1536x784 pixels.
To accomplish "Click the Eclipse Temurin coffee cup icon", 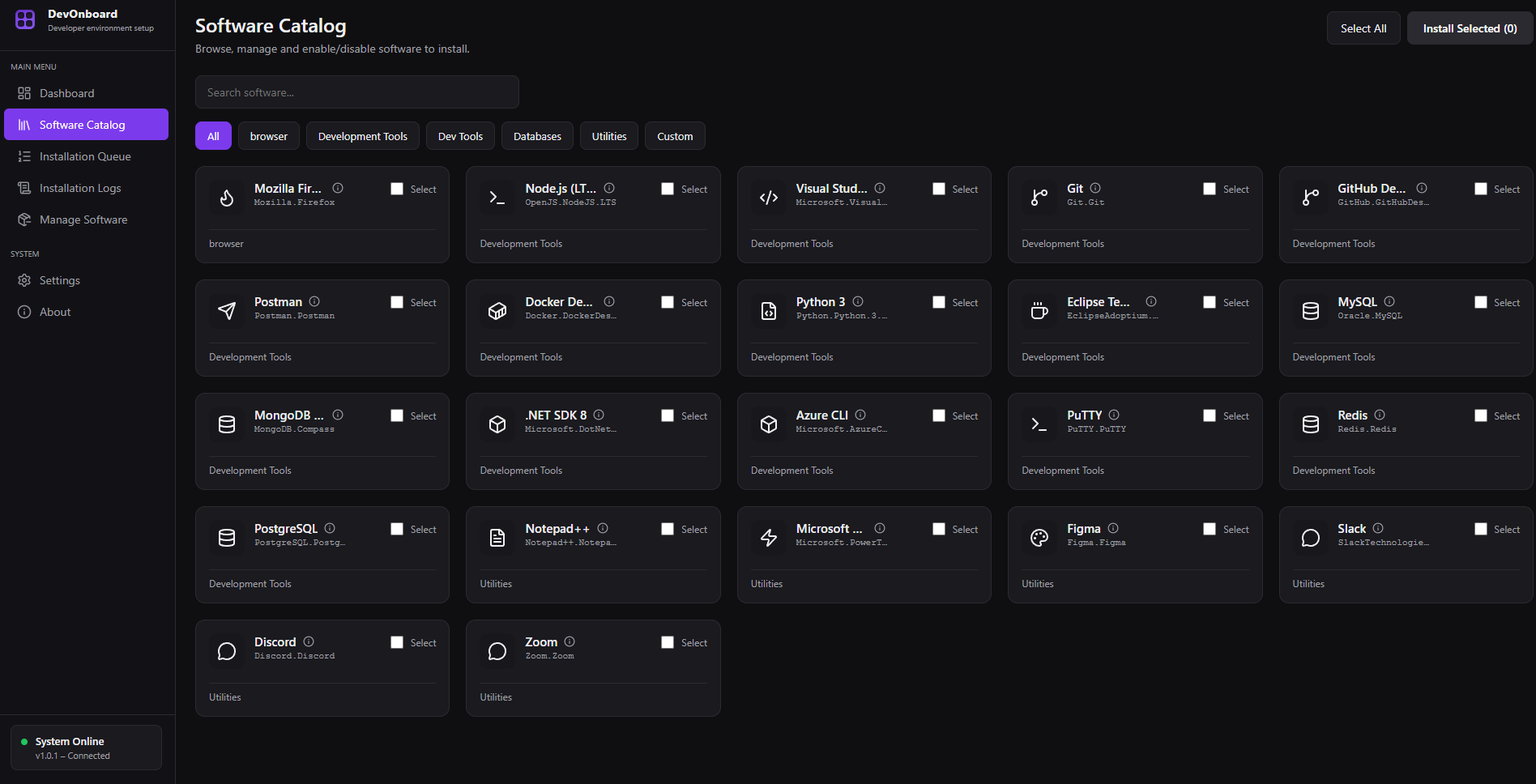I will click(x=1039, y=310).
